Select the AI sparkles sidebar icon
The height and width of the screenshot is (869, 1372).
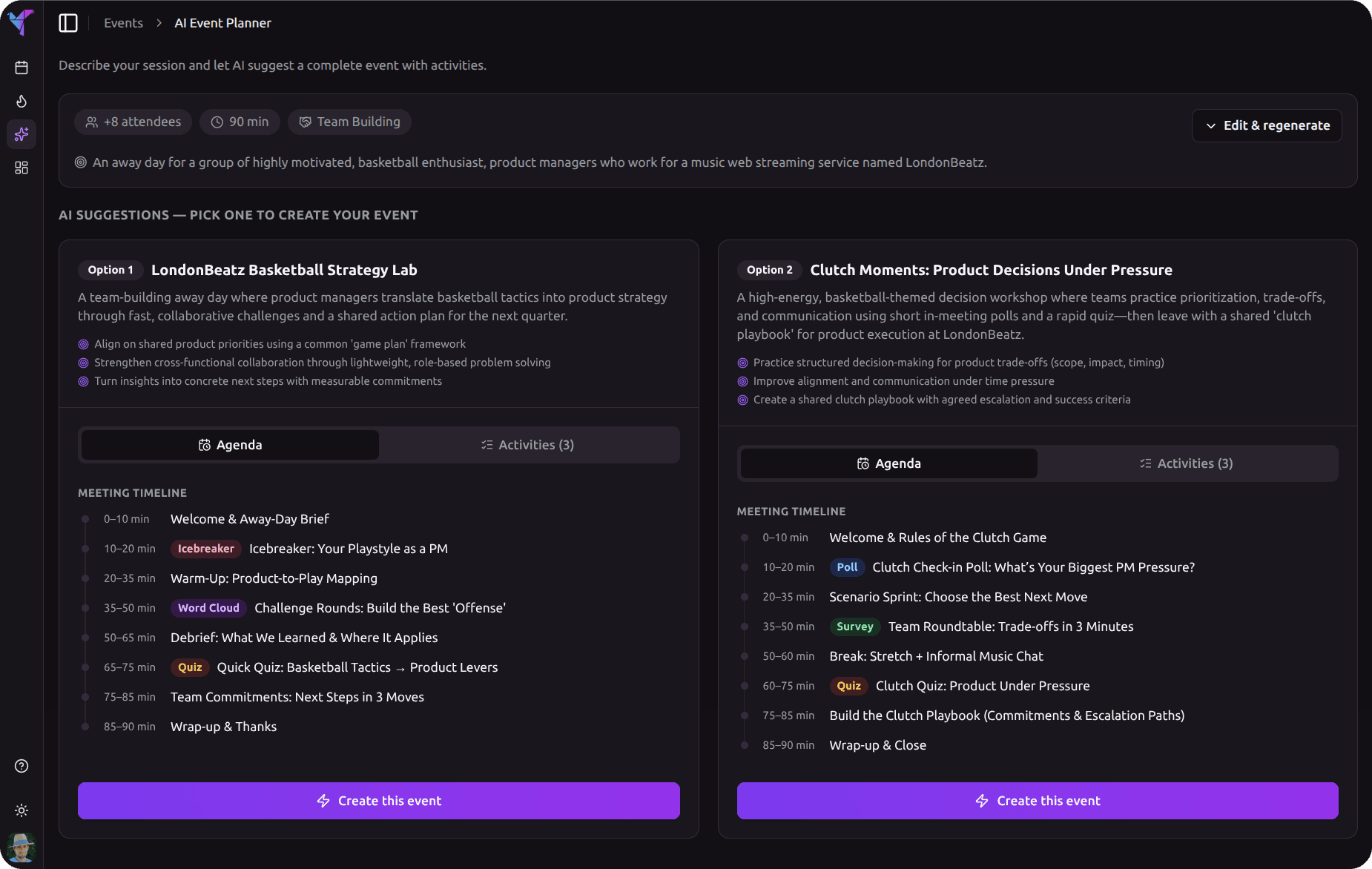[22, 134]
